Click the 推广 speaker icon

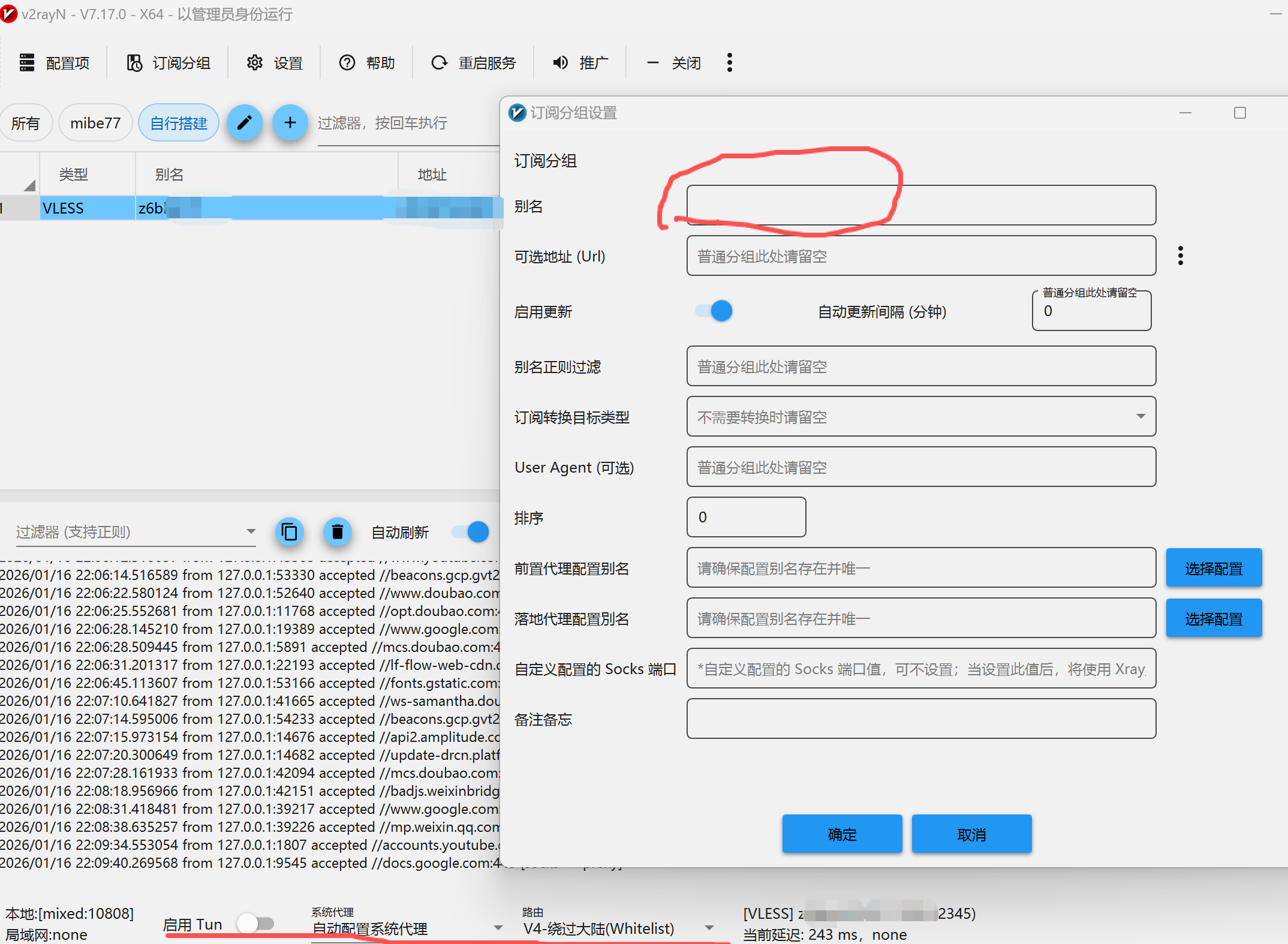[x=561, y=62]
